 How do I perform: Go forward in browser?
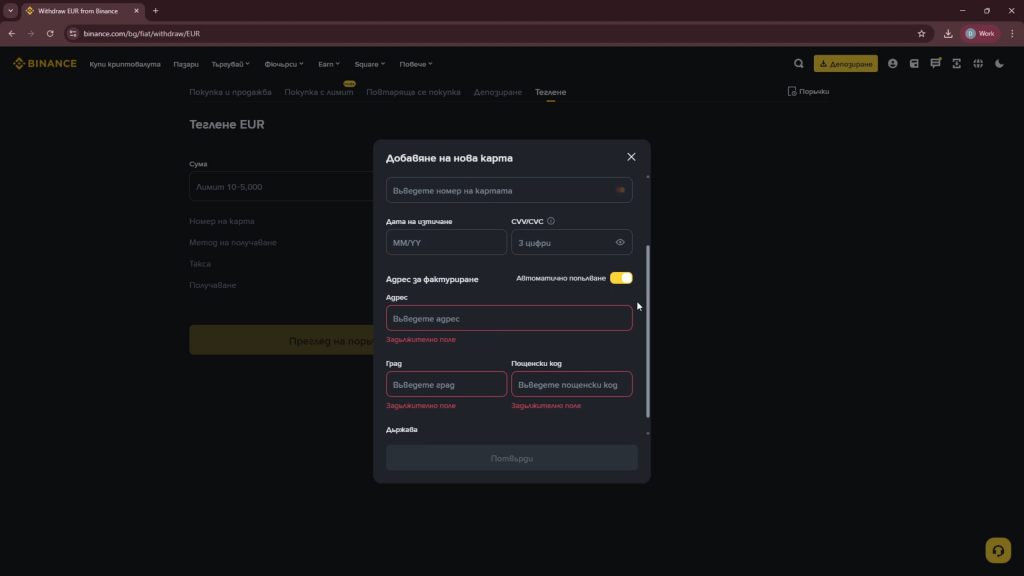(x=31, y=33)
